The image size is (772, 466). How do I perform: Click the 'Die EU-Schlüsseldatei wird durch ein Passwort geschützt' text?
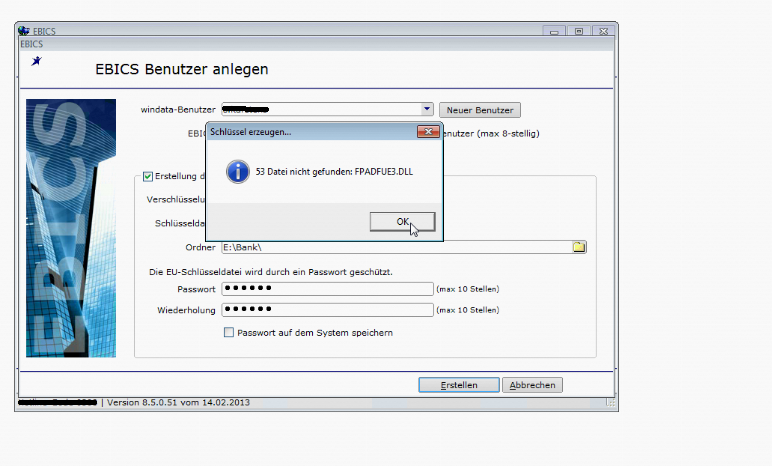[271, 272]
